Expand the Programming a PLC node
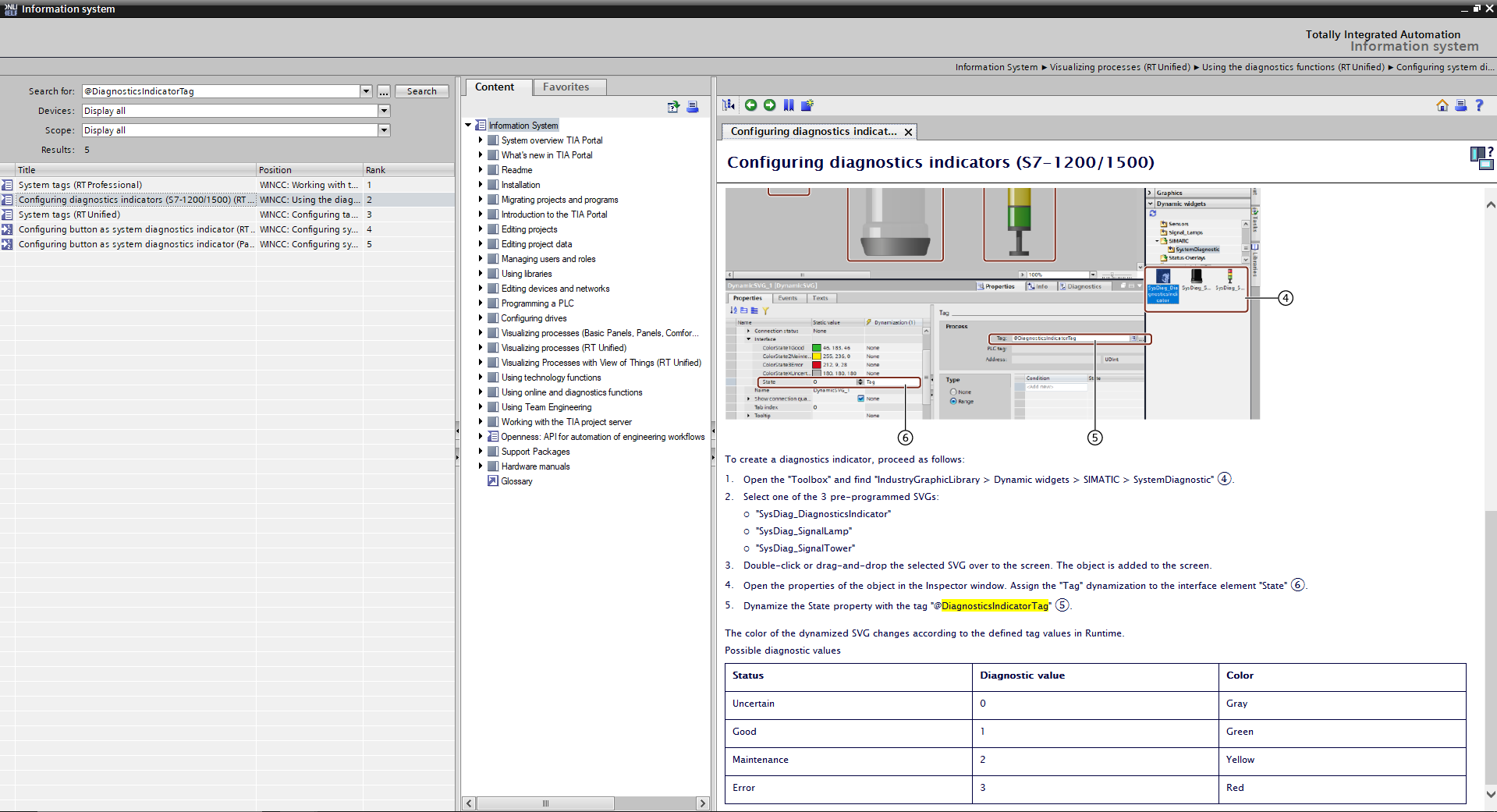This screenshot has height=812, width=1497. (x=481, y=303)
